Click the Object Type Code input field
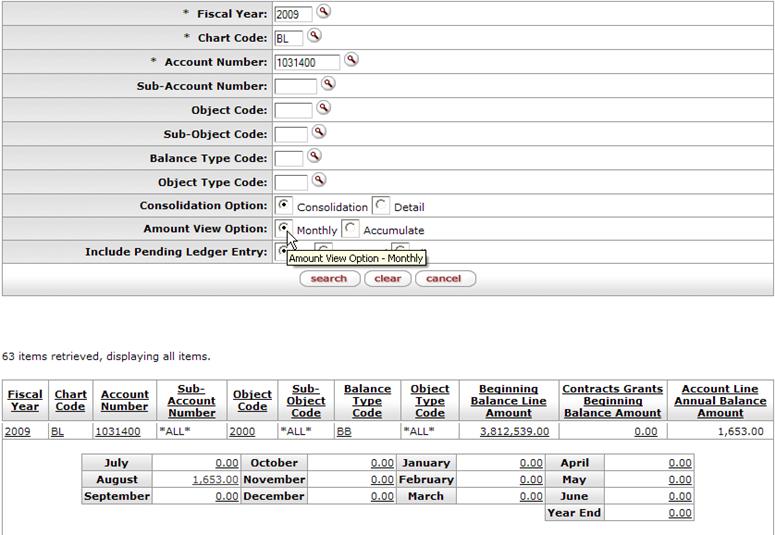The height and width of the screenshot is (535, 775). [x=291, y=183]
